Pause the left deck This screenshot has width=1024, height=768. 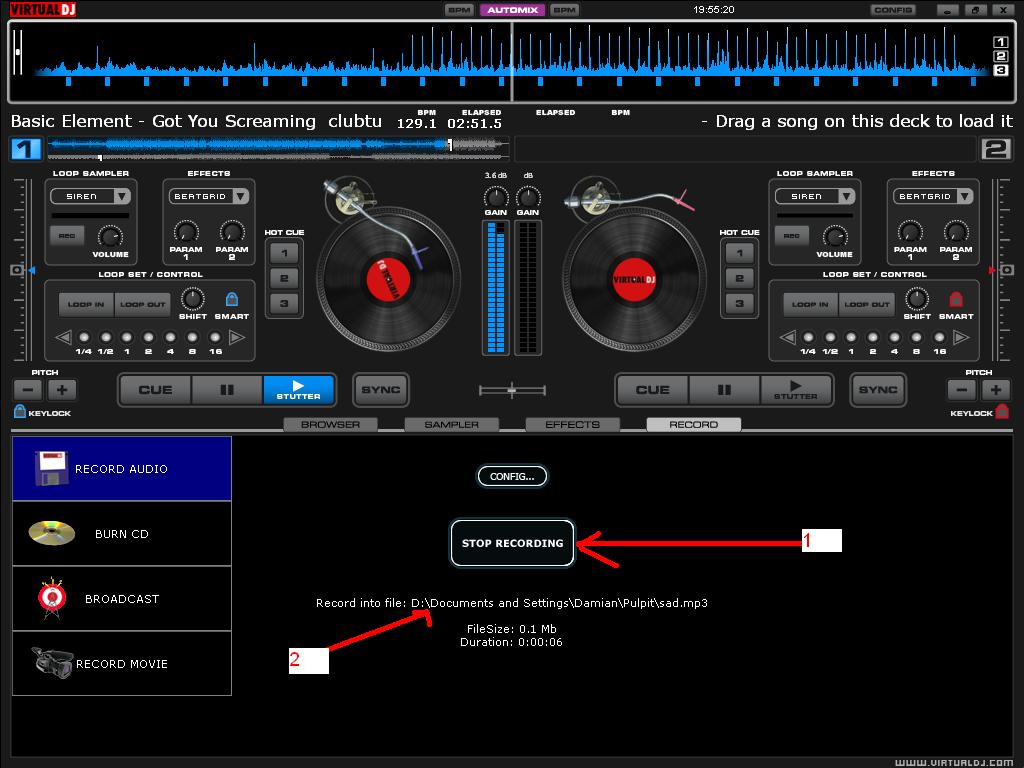click(x=227, y=390)
